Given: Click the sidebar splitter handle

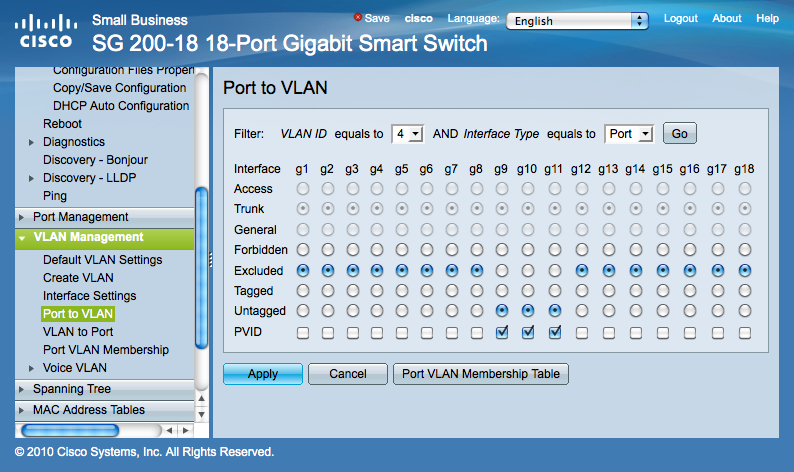Looking at the screenshot, I should (211, 259).
